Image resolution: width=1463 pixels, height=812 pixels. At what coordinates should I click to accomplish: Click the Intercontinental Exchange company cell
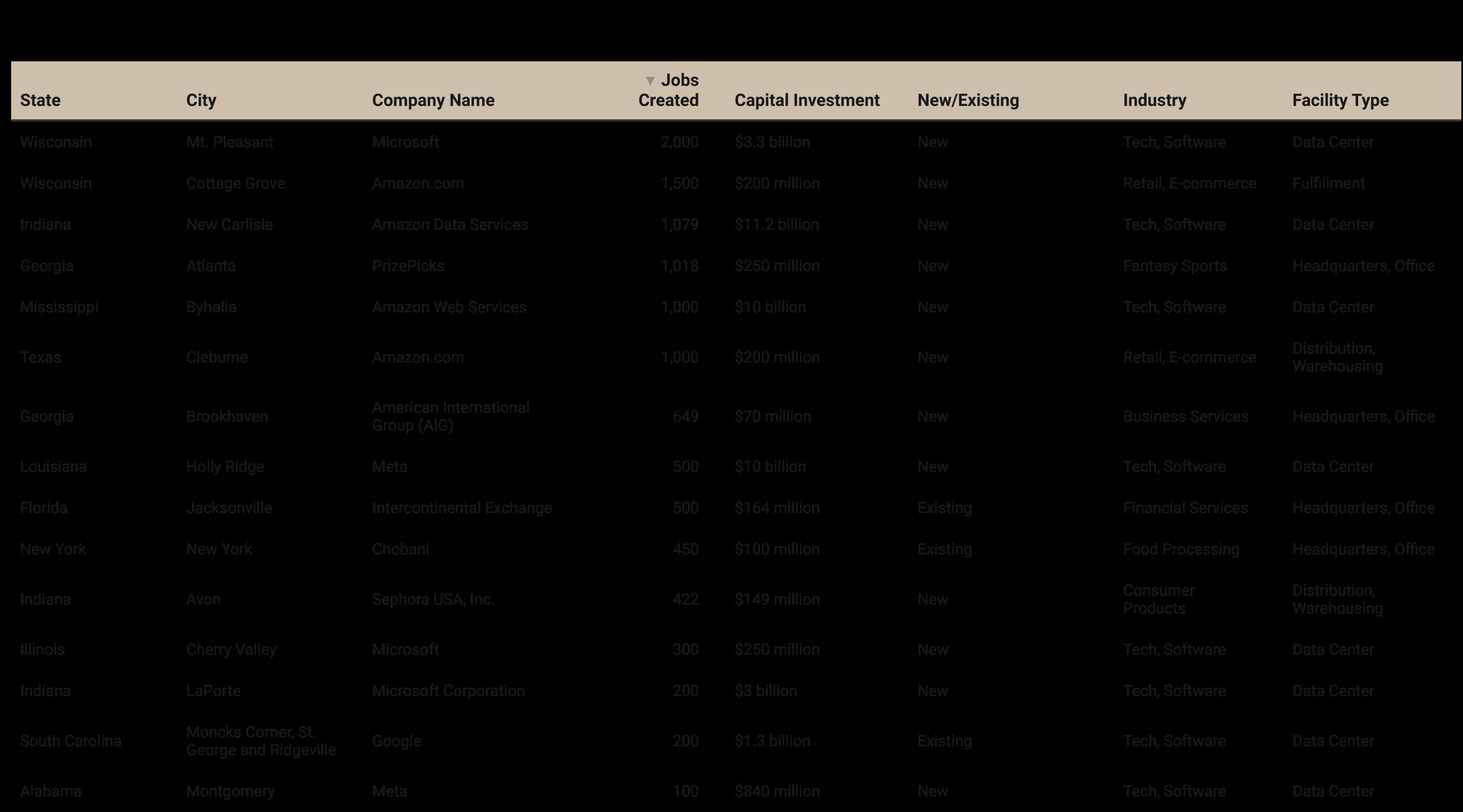point(461,507)
